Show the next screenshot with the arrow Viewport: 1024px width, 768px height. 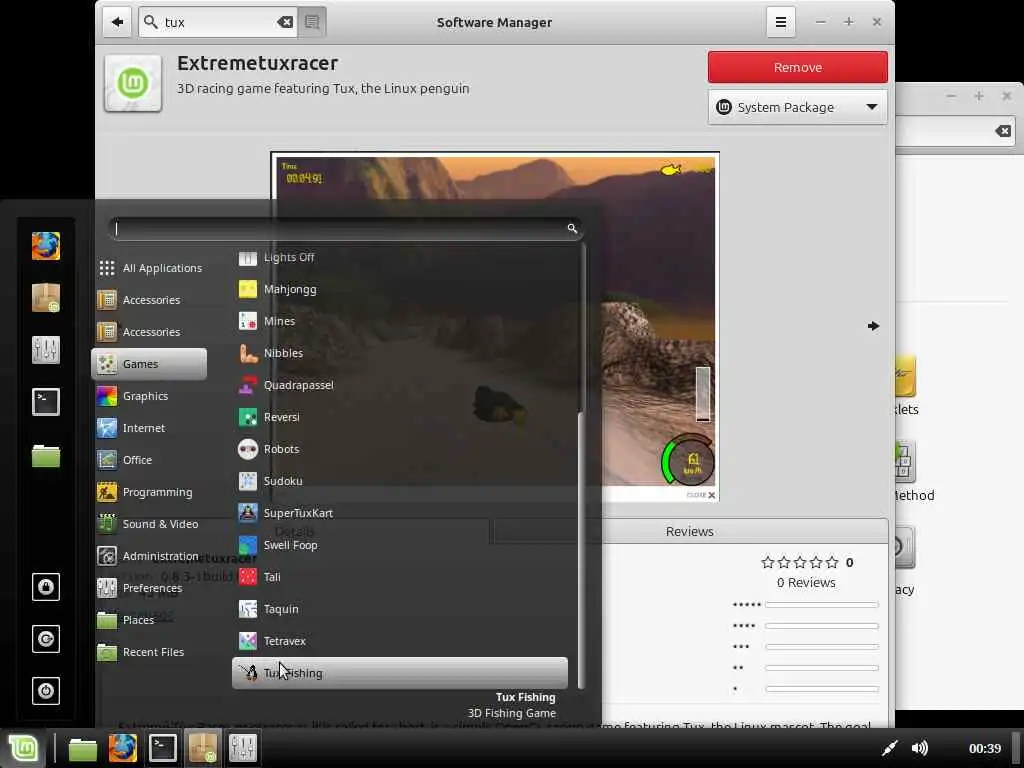pos(873,326)
